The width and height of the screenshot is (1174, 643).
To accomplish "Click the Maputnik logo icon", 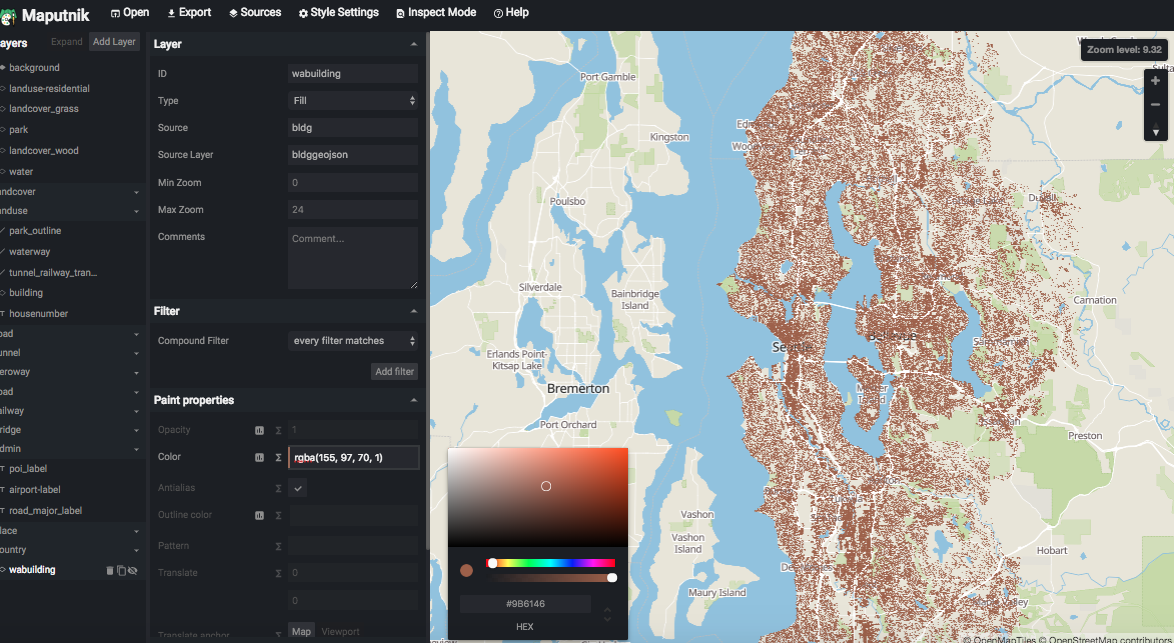I will tap(10, 14).
